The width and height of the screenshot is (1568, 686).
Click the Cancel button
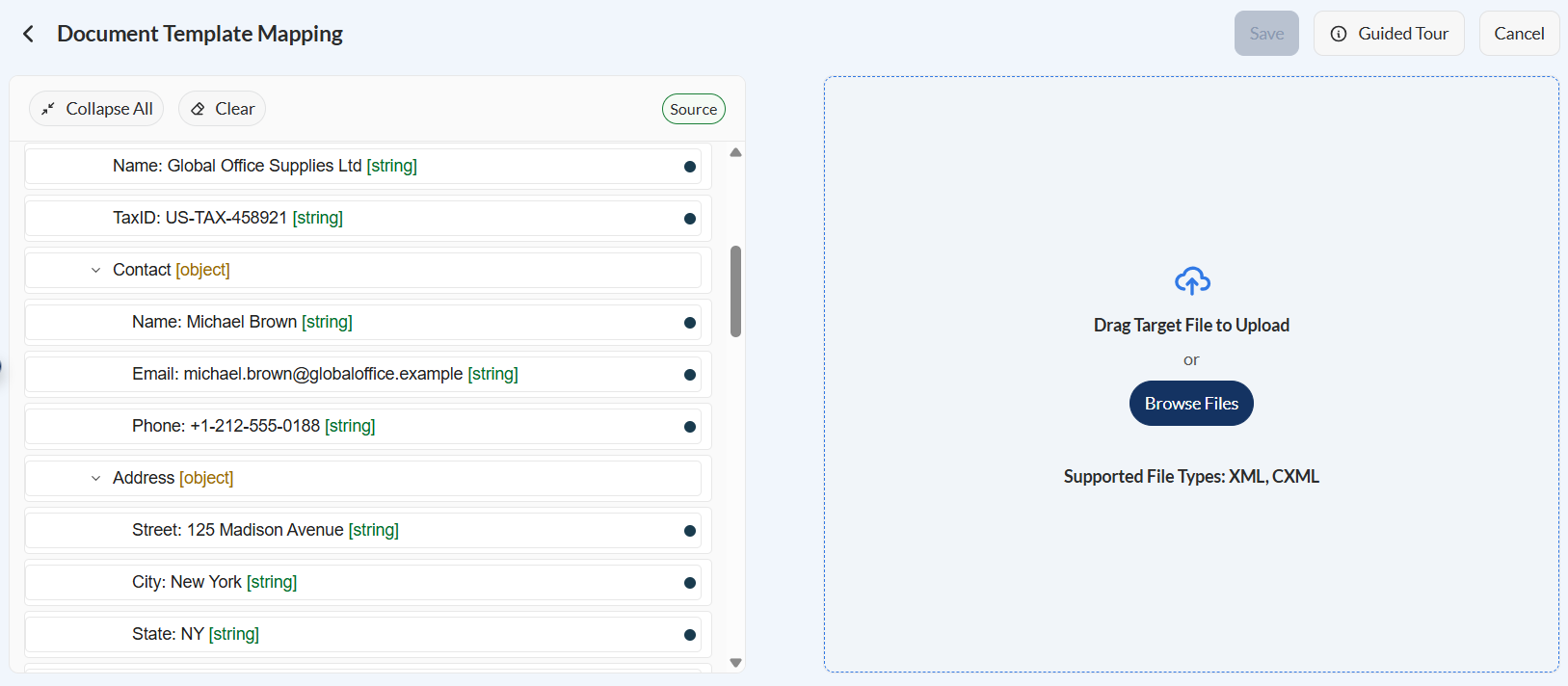(x=1519, y=34)
